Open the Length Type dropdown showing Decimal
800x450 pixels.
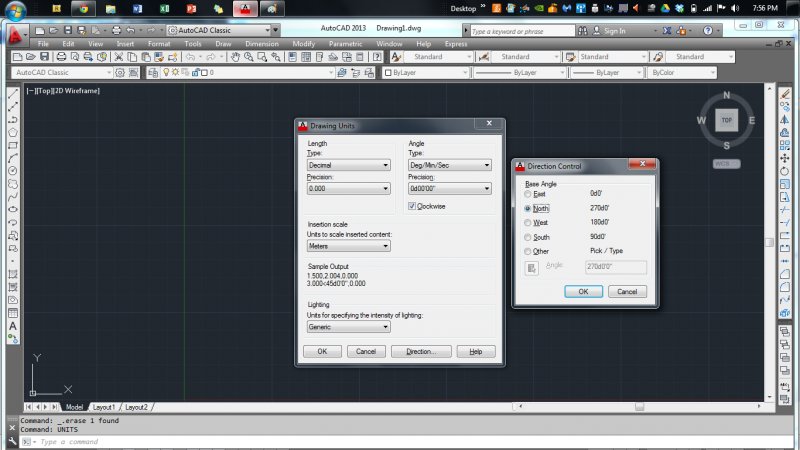tap(348, 165)
